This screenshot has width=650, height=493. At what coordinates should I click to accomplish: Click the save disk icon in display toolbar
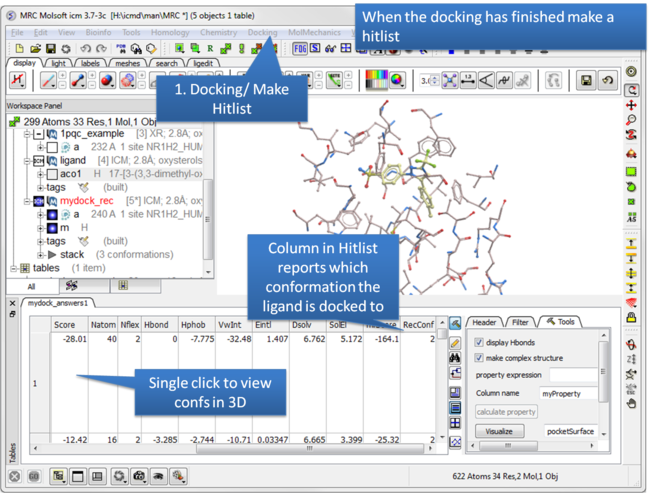tap(586, 79)
